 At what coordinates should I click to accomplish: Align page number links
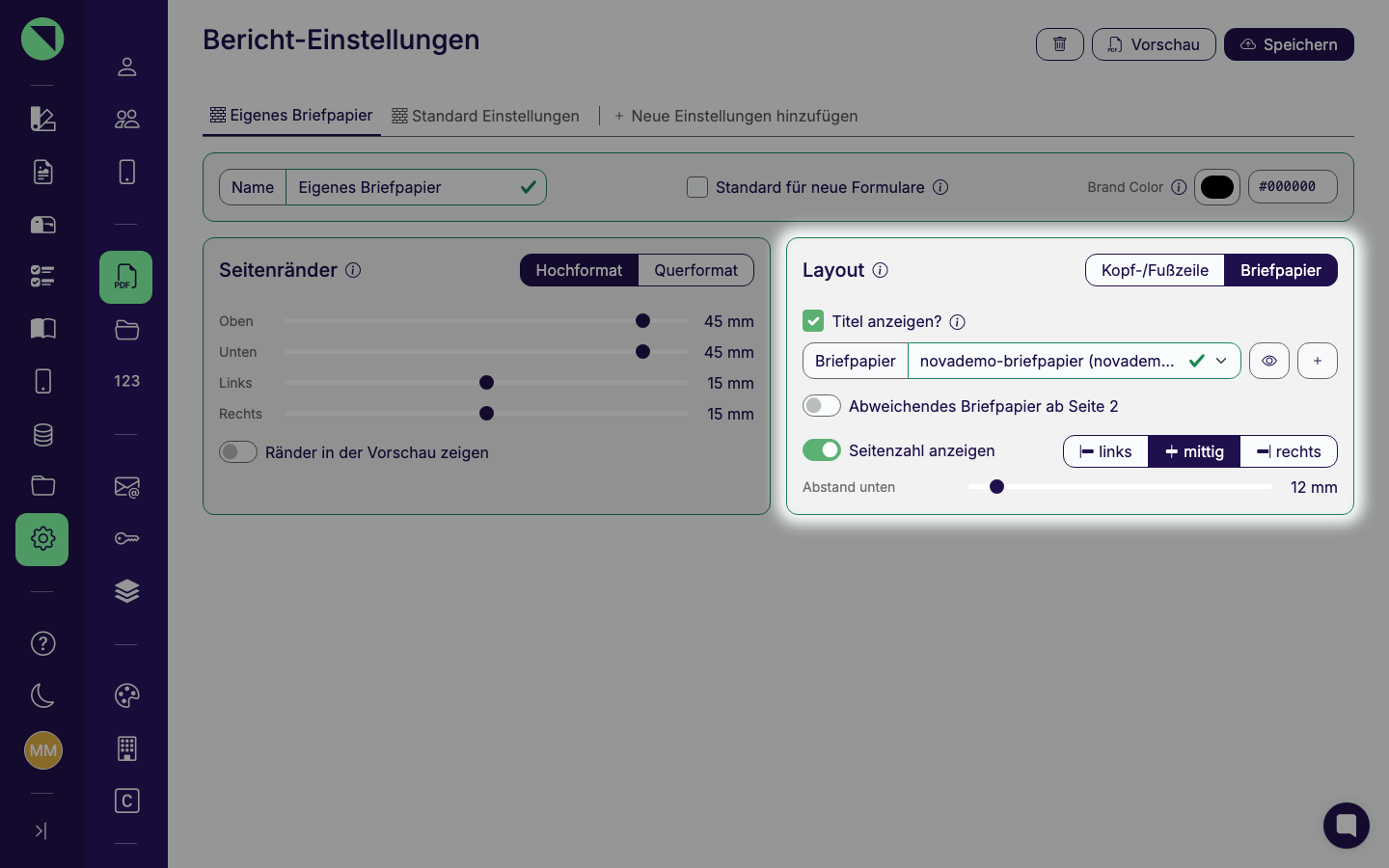(x=1105, y=451)
